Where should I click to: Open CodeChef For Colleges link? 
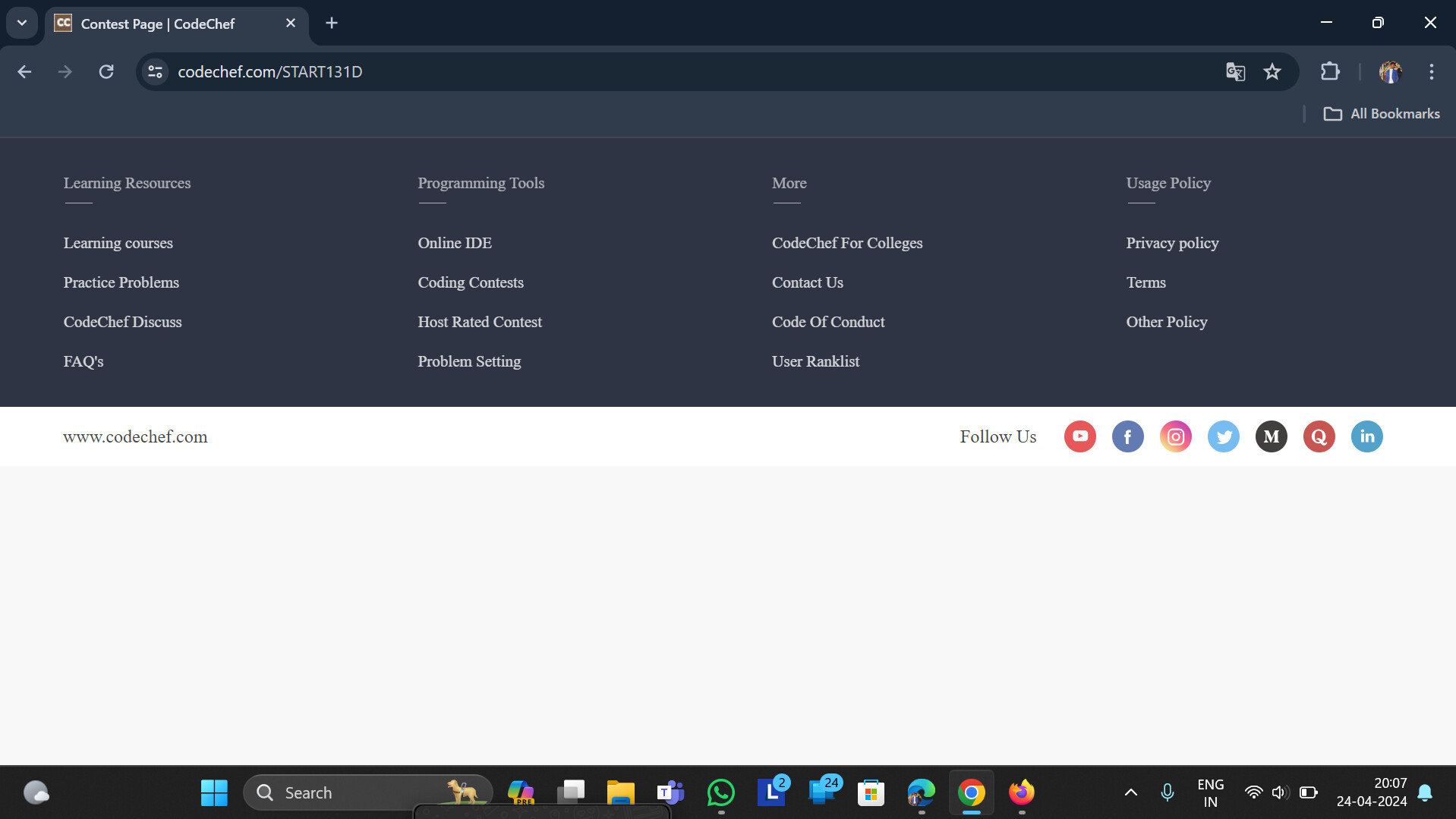point(847,243)
